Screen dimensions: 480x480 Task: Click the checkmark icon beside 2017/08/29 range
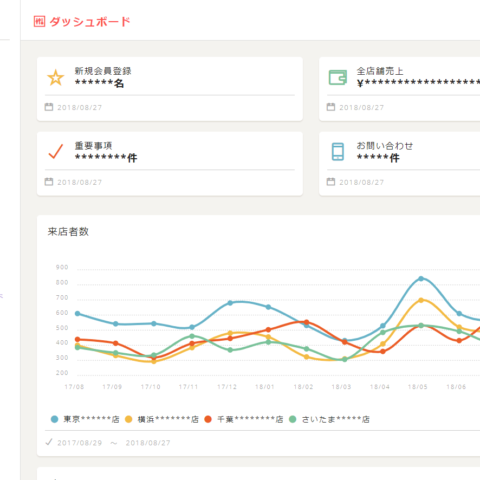[x=49, y=442]
